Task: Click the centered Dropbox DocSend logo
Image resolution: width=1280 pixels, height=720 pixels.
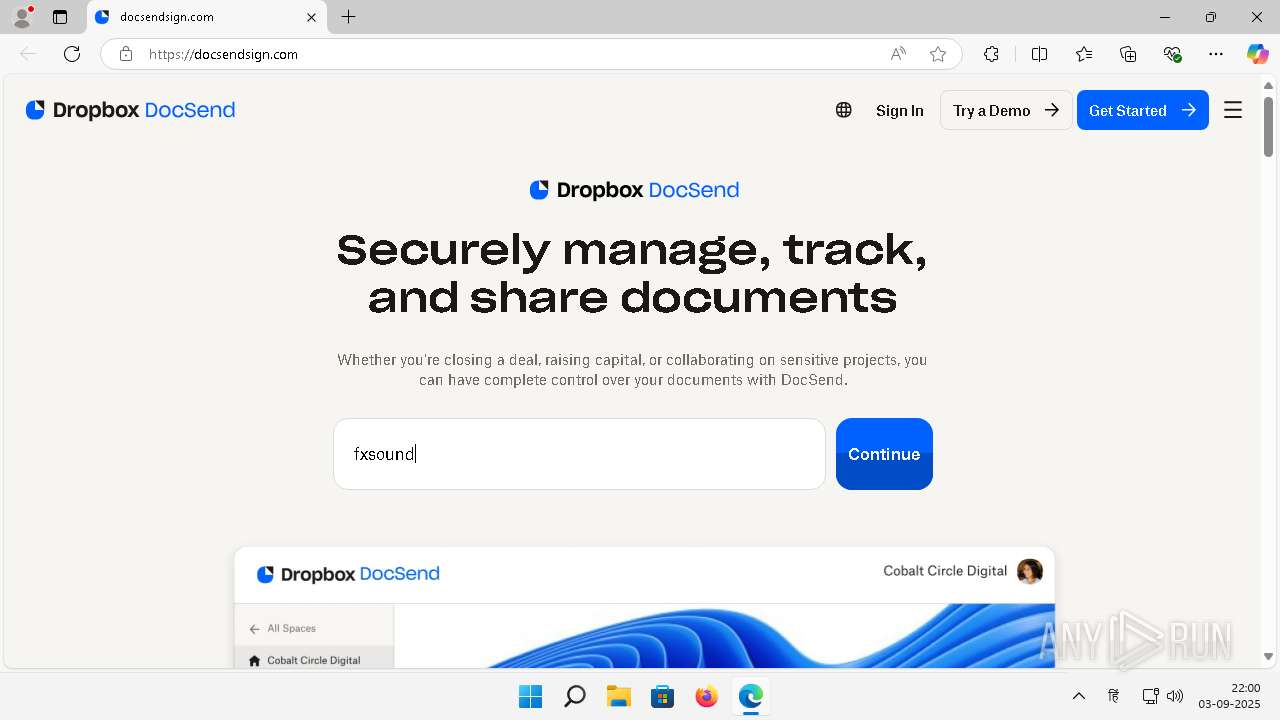Action: click(x=634, y=190)
